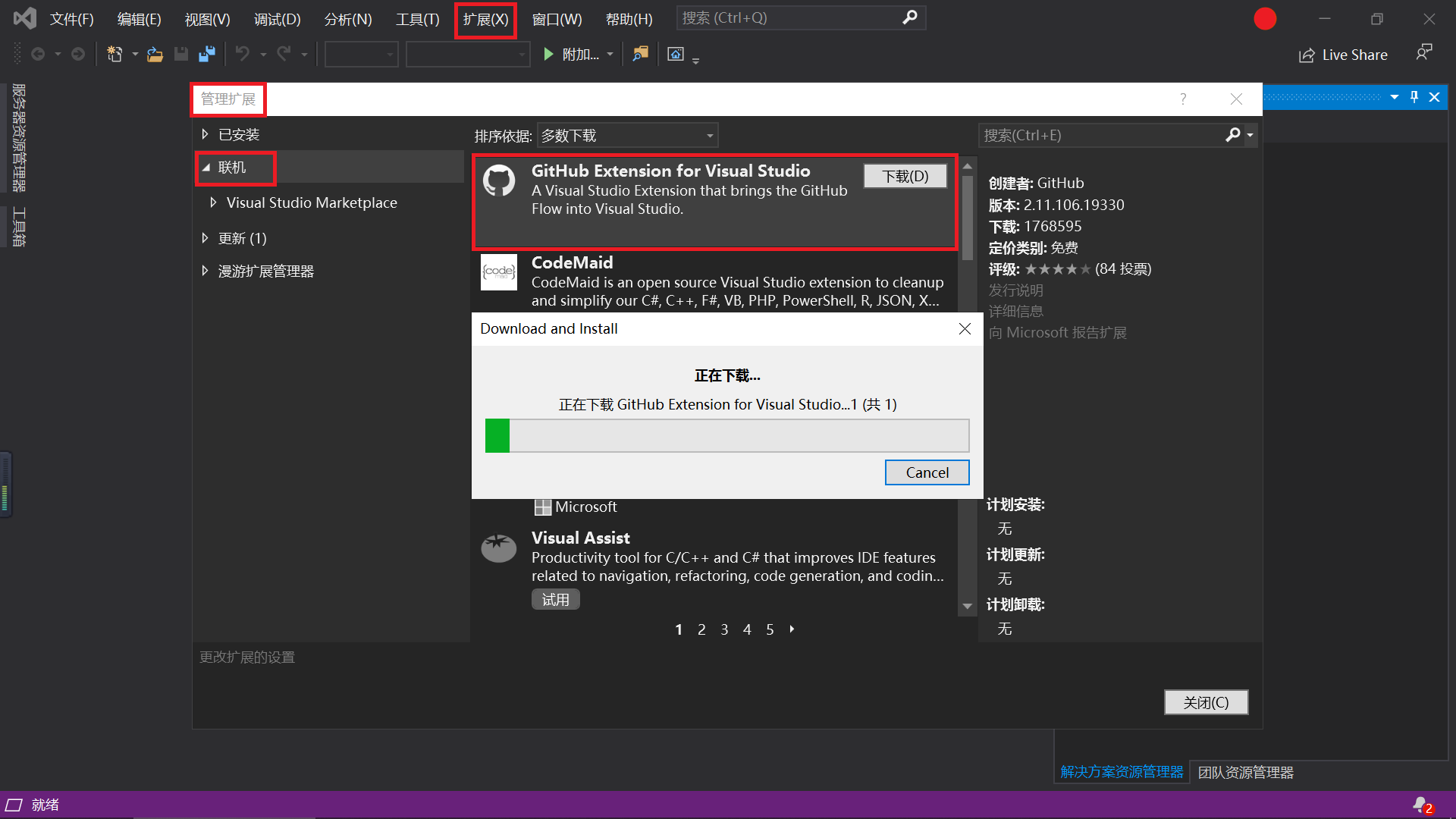This screenshot has width=1456, height=819.
Task: Click the 搜索(Ctrl+E) extension search field
Action: 1100,136
